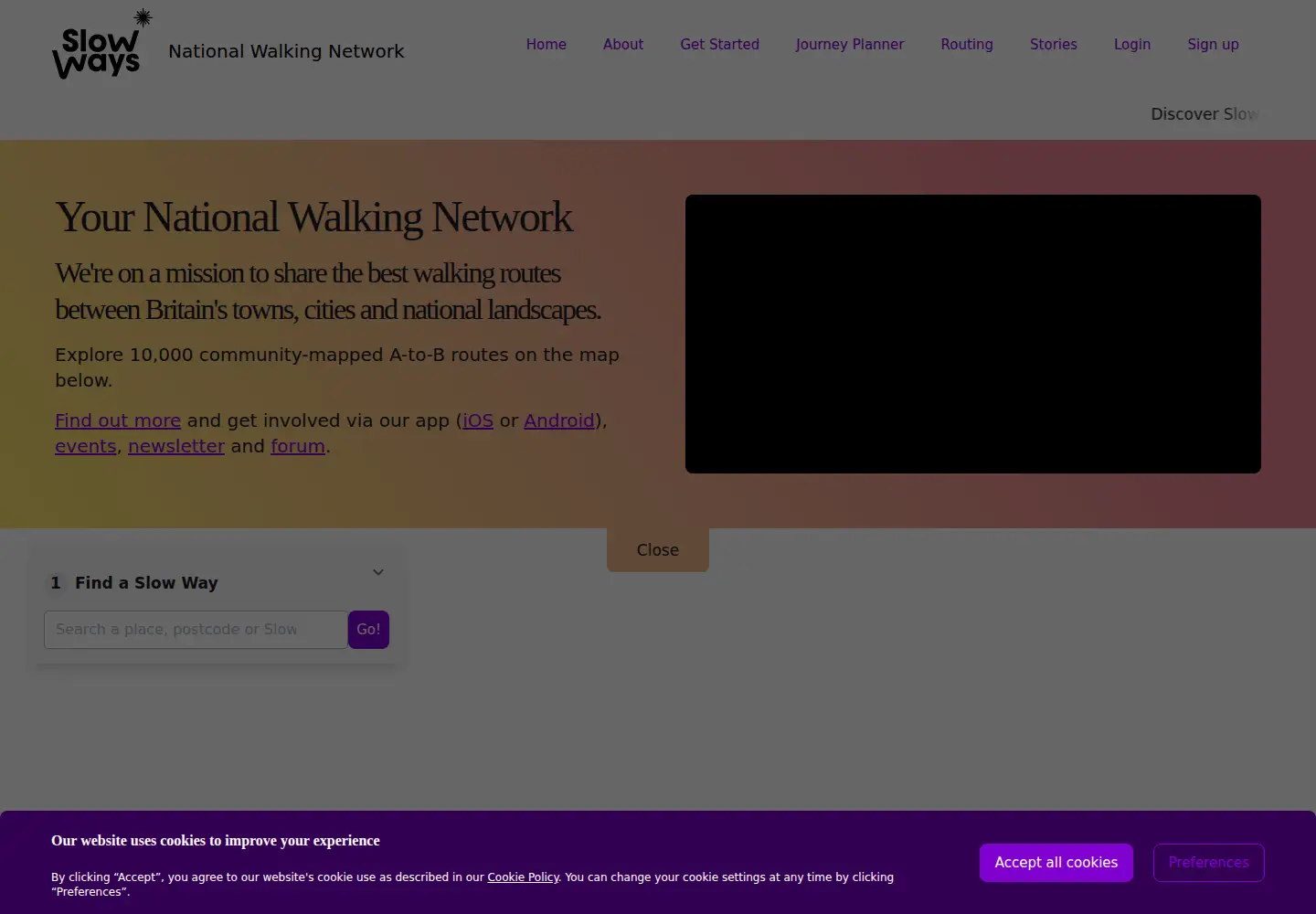
Task: Click the Slow Ways logo
Action: 102,44
